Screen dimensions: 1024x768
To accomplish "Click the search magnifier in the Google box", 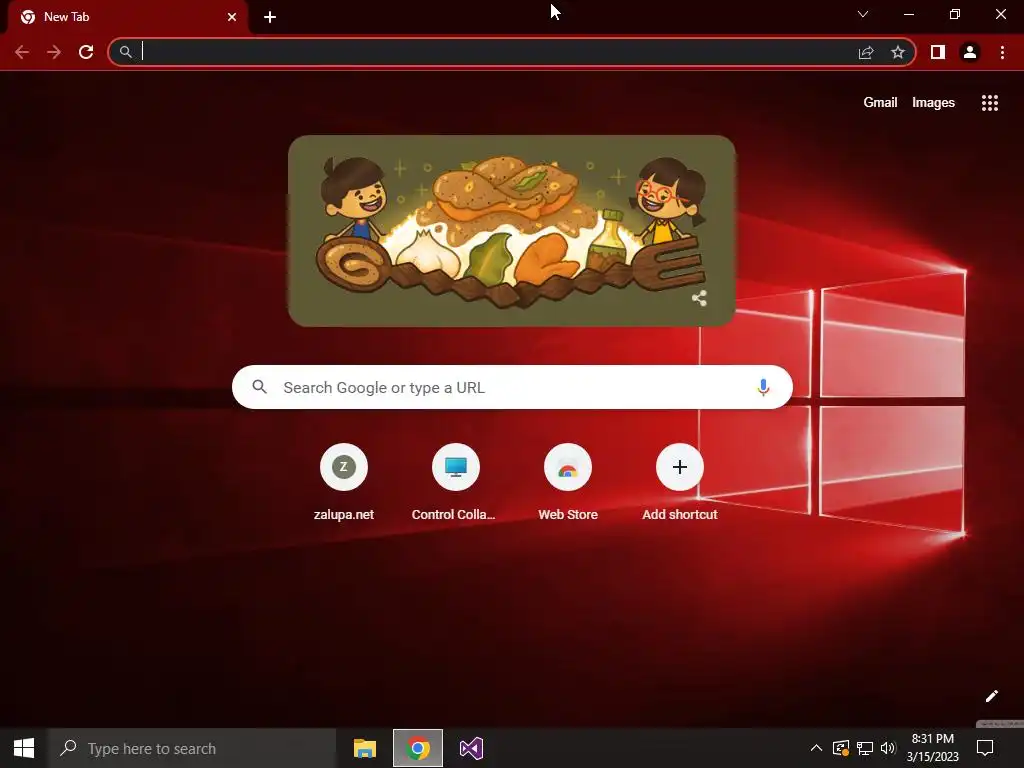I will point(260,387).
